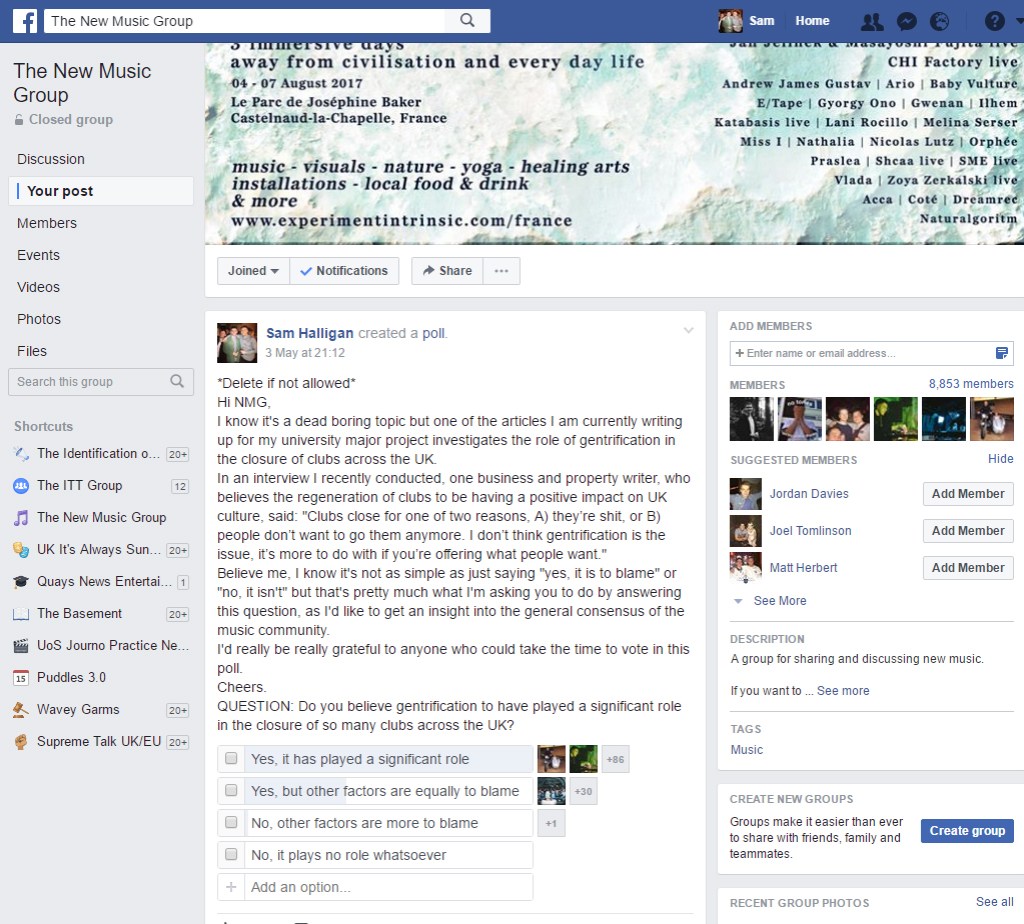Screen dimensions: 1024x924
Task: Expand post options chevron on Sam's post
Action: pos(688,331)
